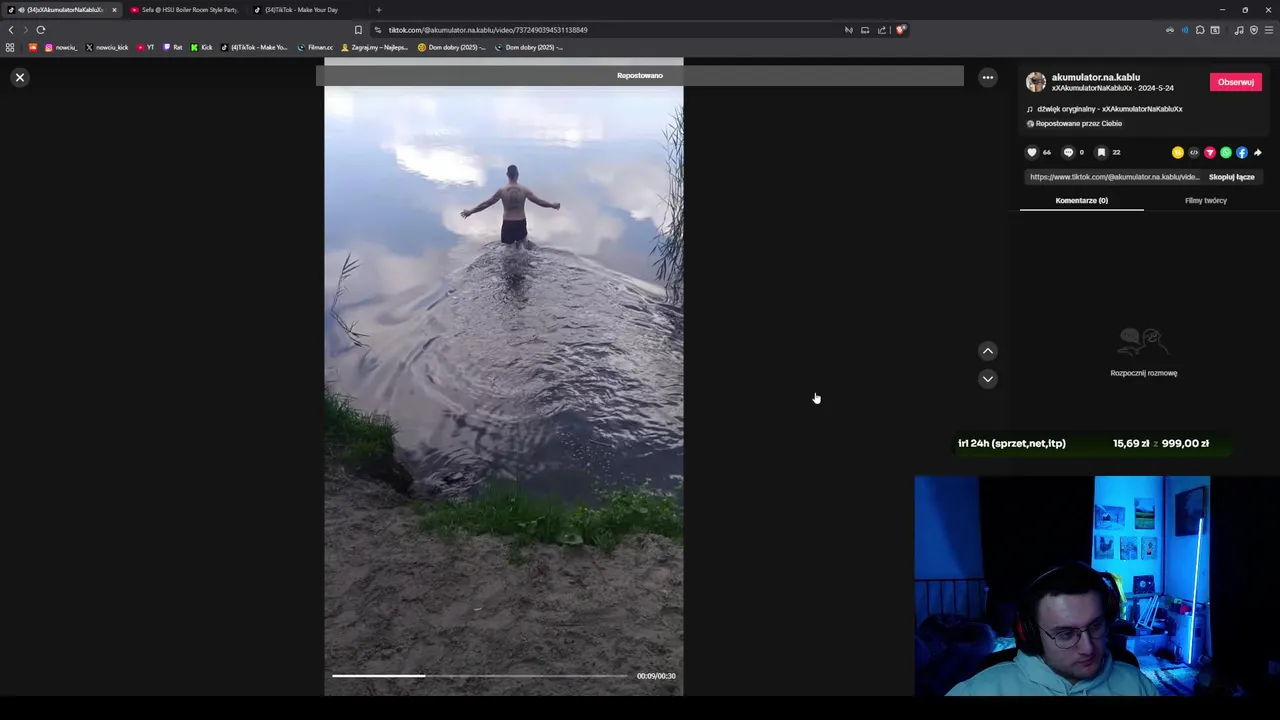Seek the video using the progress bar
Screen dimensions: 1280x720
pyautogui.click(x=480, y=676)
